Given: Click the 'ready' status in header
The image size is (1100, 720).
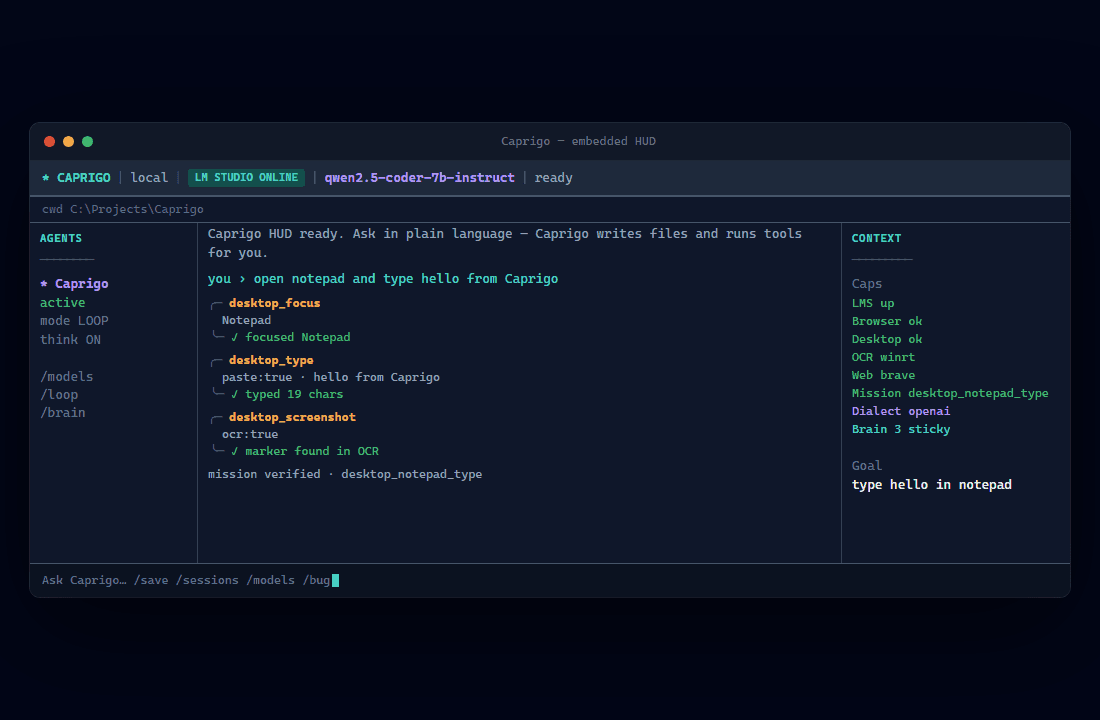Looking at the screenshot, I should pos(554,178).
